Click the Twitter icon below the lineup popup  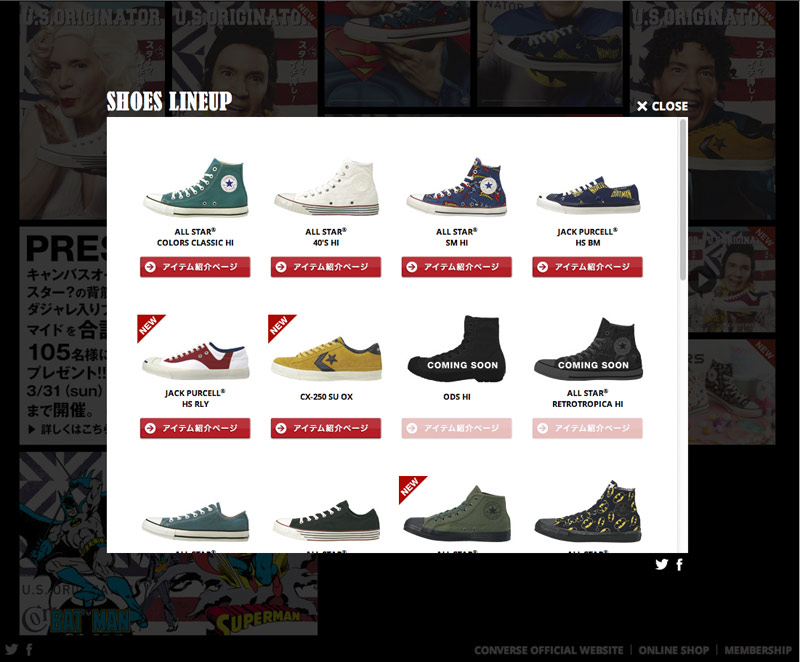tap(662, 564)
